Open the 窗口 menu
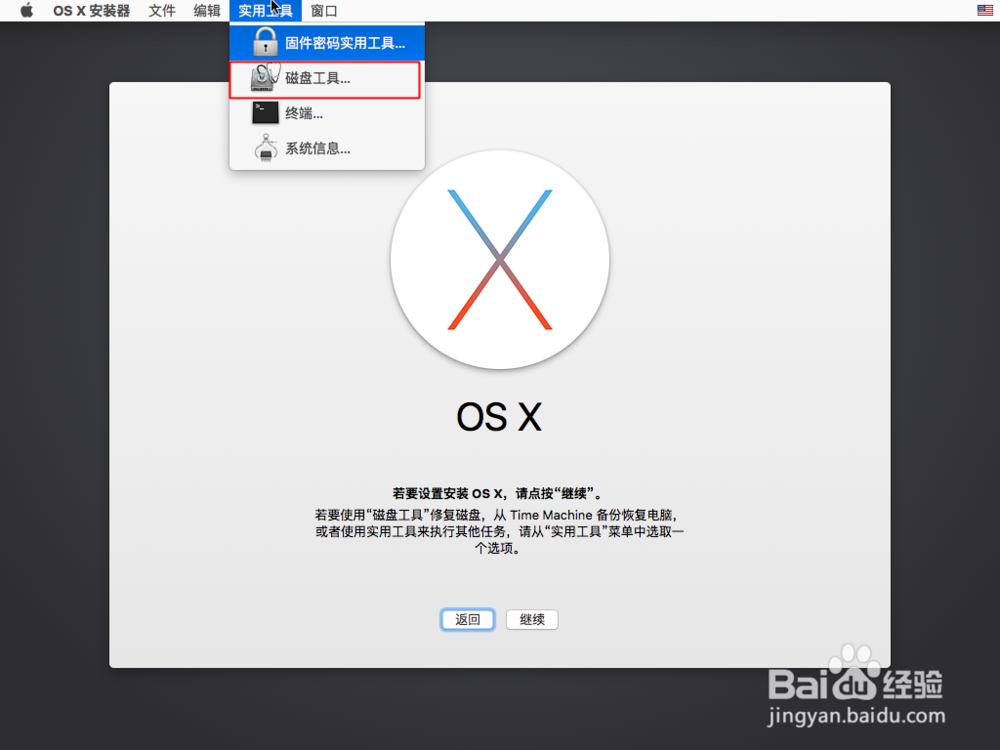The image size is (1000, 750). (324, 11)
